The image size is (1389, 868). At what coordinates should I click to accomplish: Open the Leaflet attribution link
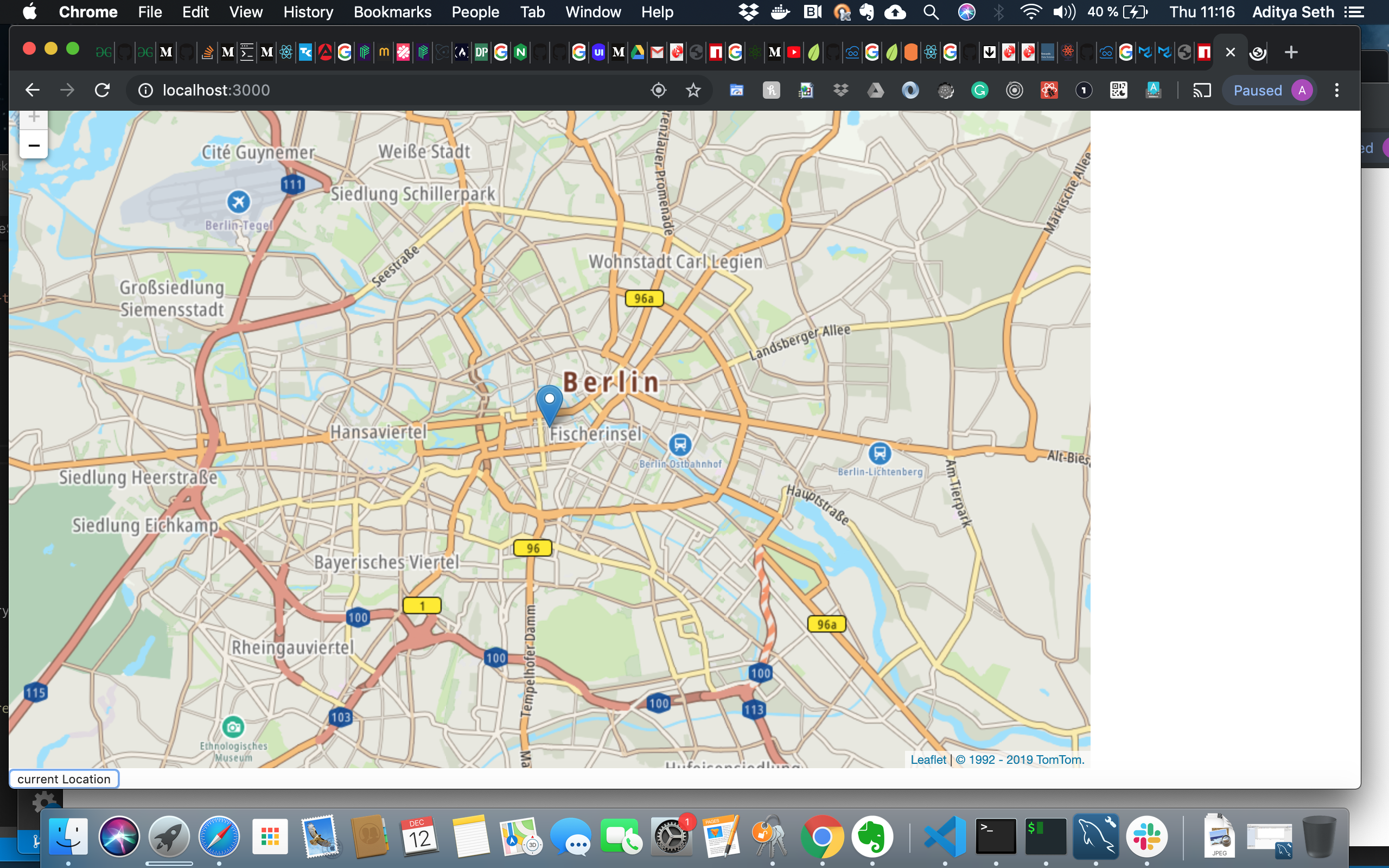pos(927,759)
